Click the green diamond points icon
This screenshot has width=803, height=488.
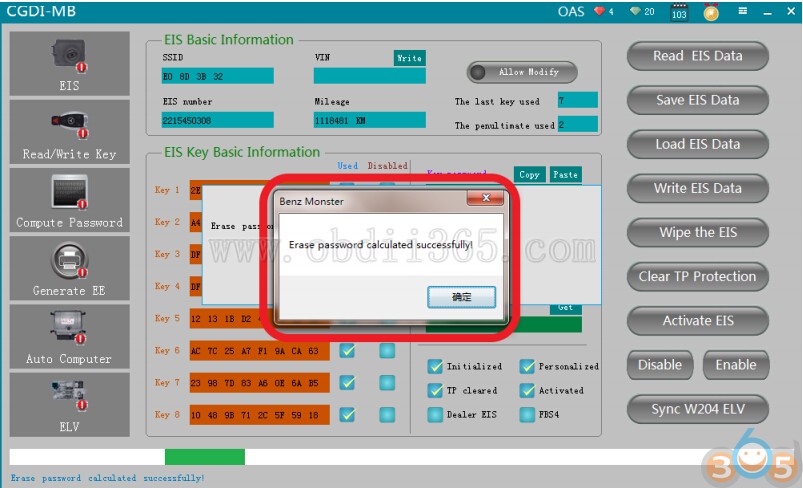pyautogui.click(x=636, y=11)
